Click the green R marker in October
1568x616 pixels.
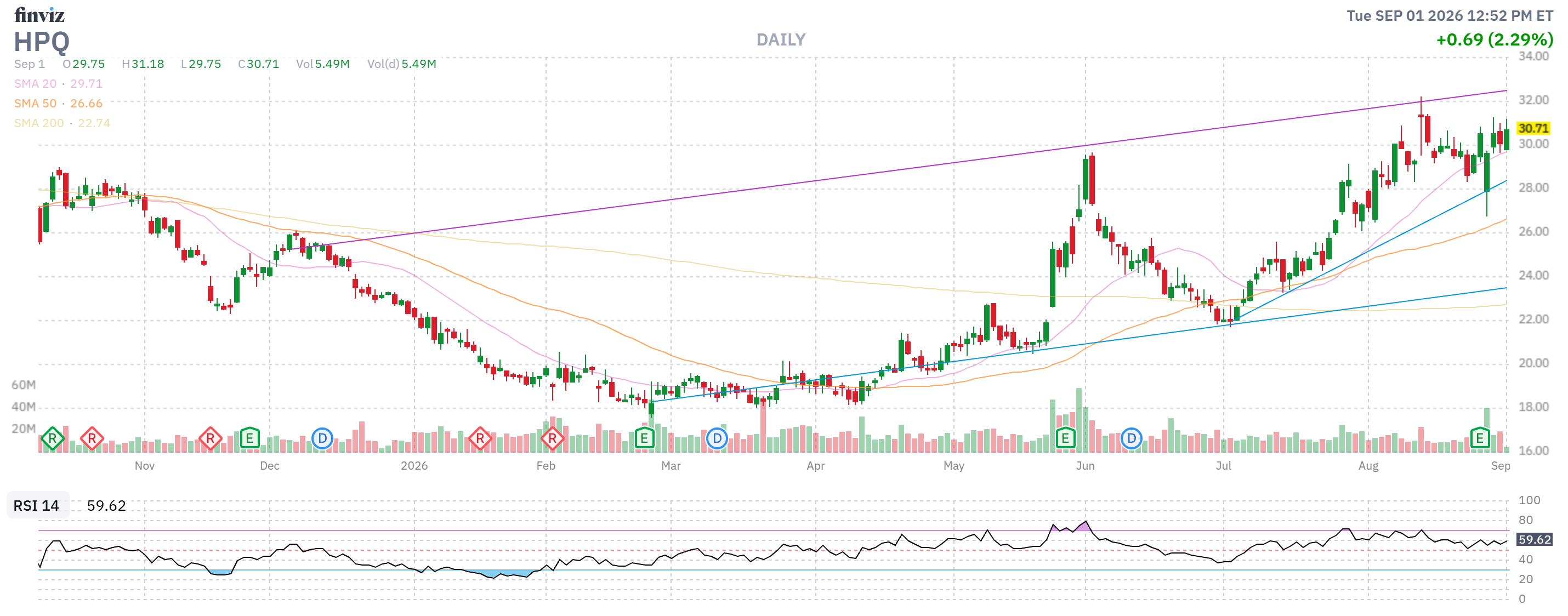tap(52, 438)
